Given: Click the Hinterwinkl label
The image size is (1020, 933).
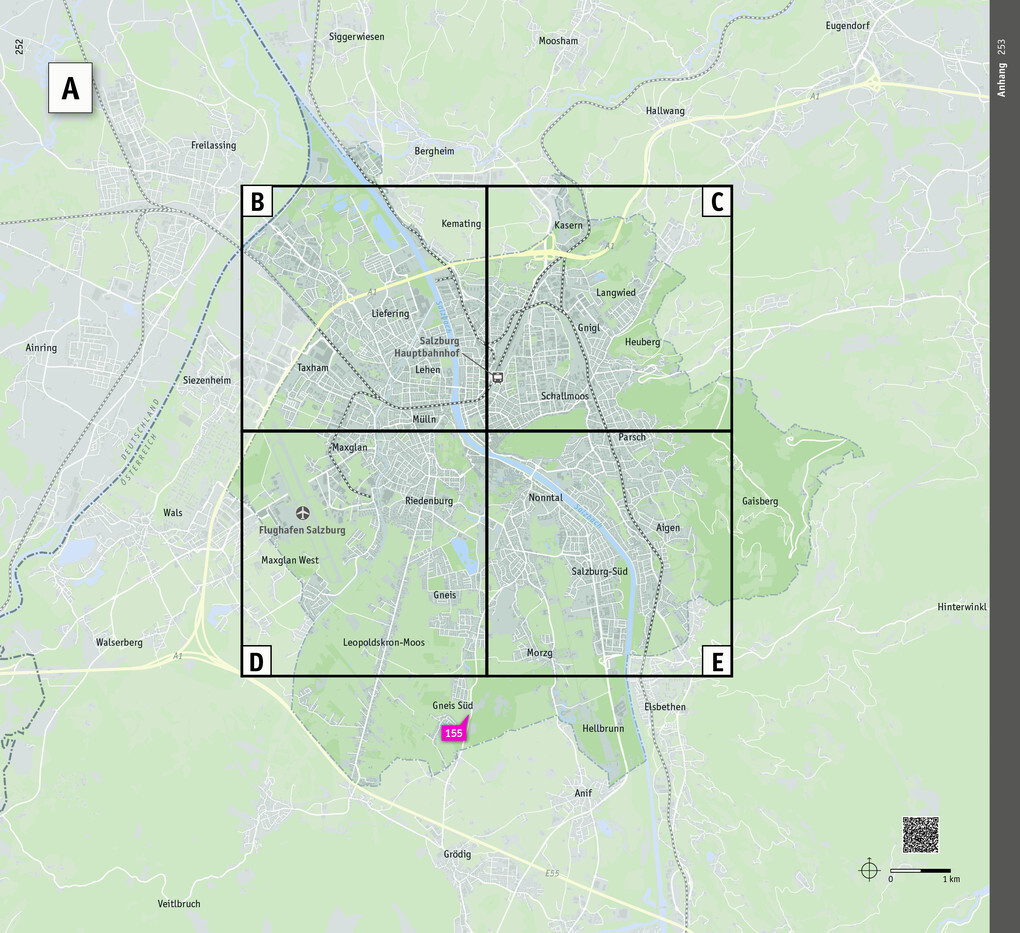Looking at the screenshot, I should 961,607.
